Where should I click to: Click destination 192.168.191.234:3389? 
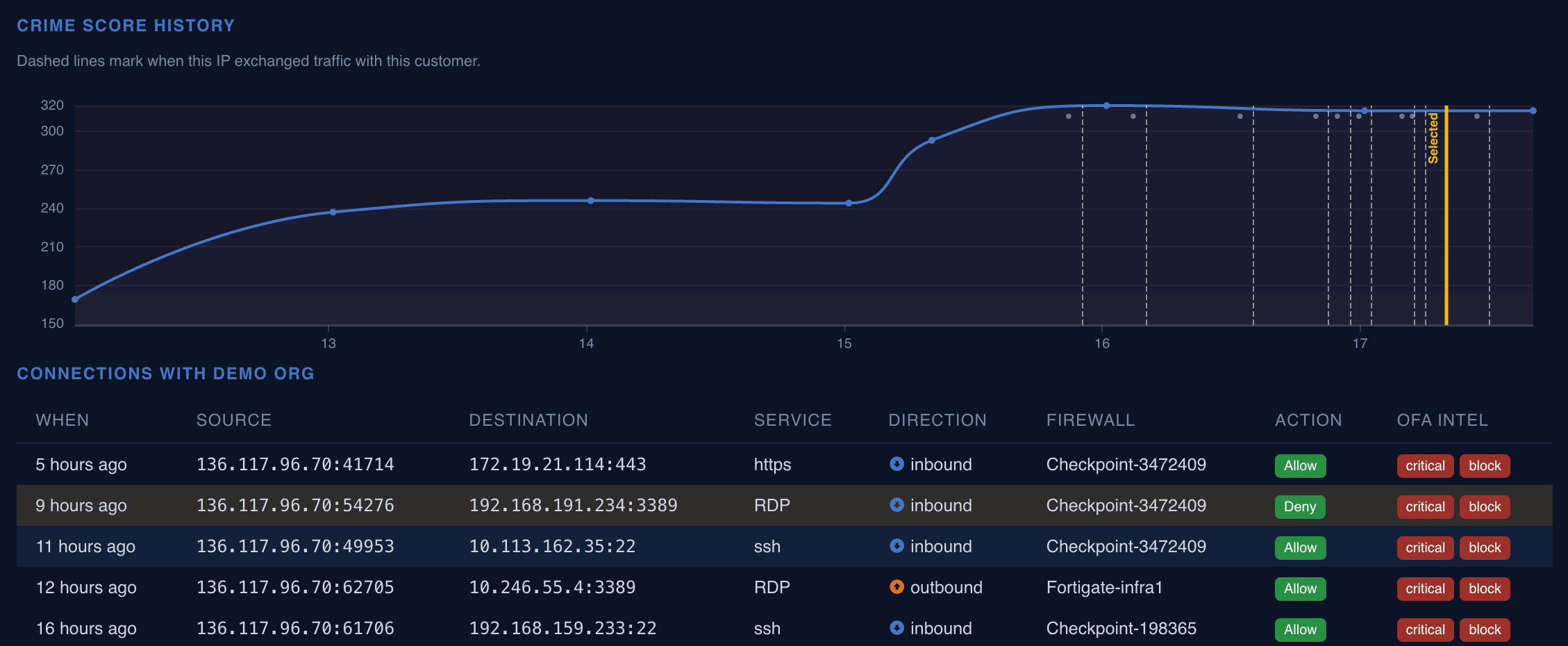click(573, 505)
